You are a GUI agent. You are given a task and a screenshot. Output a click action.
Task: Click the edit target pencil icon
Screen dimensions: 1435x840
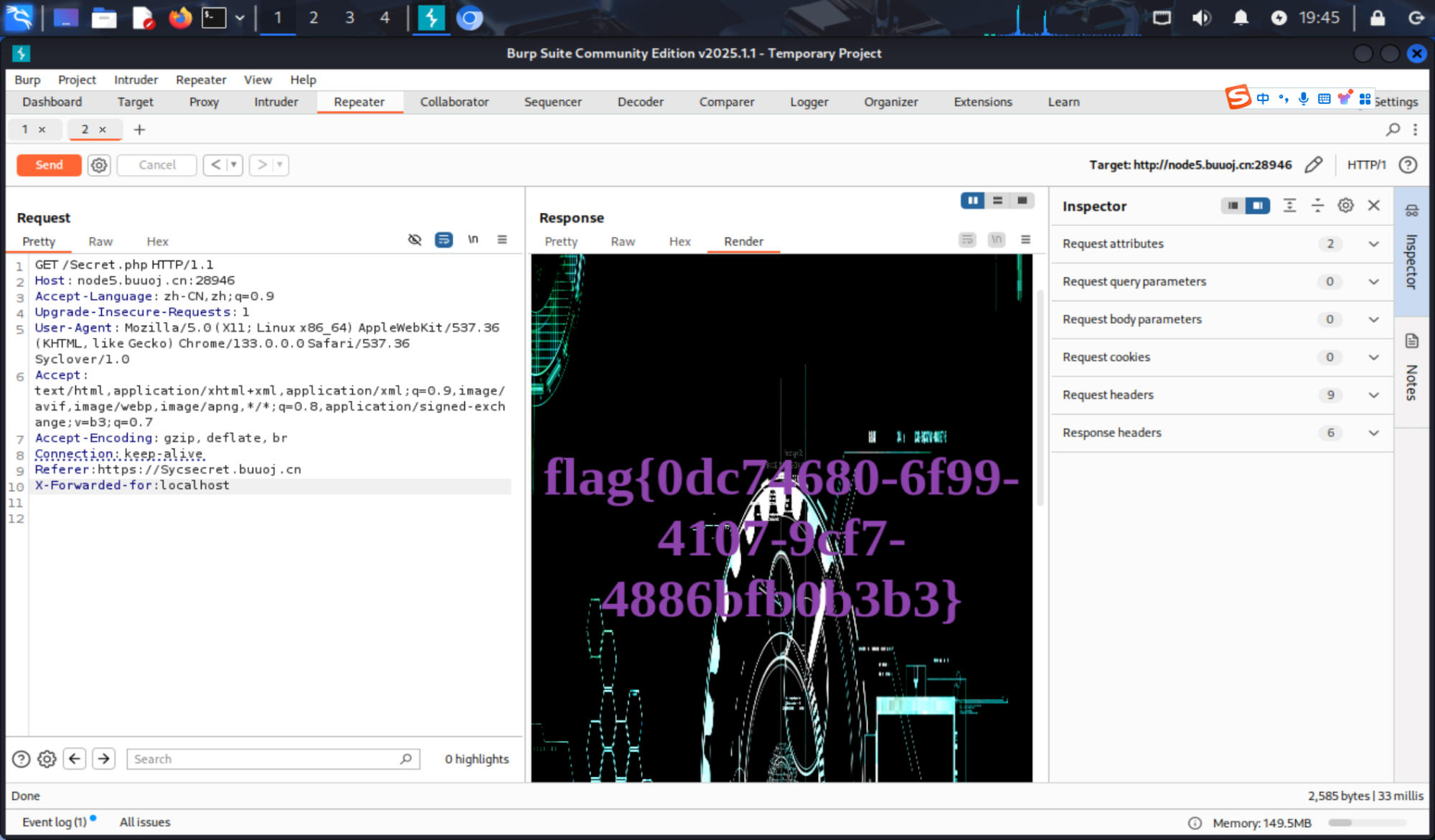pos(1313,165)
